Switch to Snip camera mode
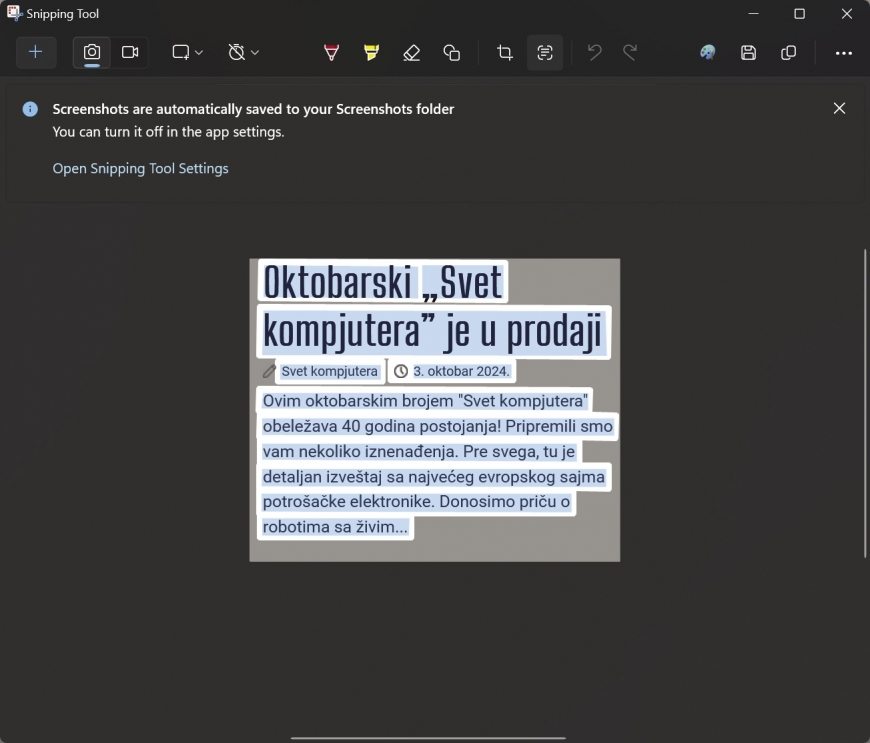Viewport: 870px width, 743px height. [92, 52]
